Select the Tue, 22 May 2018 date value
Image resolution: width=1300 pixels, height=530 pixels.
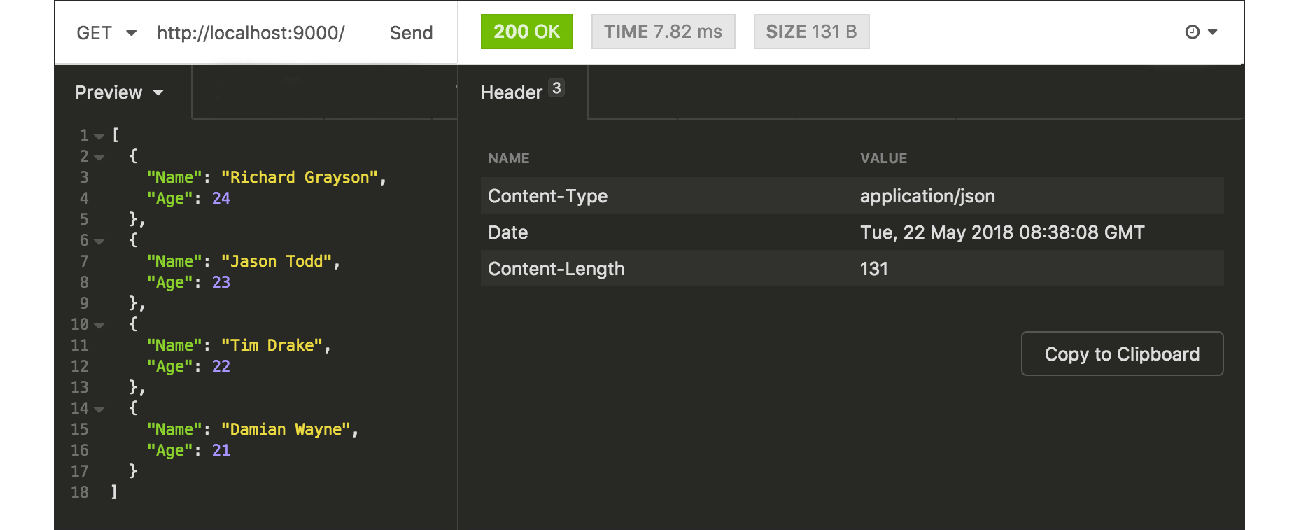[1002, 232]
